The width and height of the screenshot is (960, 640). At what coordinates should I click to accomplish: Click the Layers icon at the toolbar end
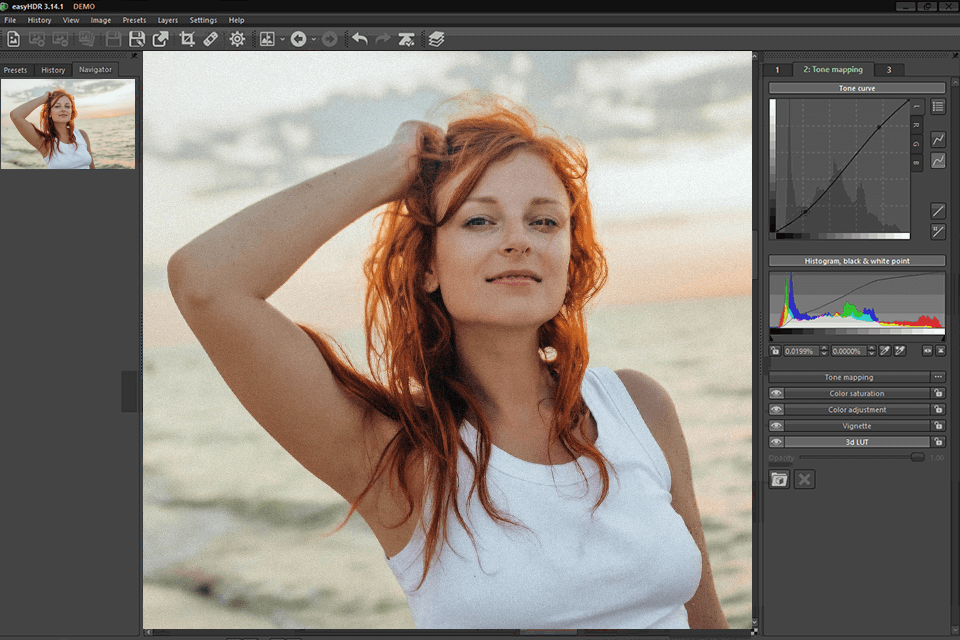(x=437, y=40)
